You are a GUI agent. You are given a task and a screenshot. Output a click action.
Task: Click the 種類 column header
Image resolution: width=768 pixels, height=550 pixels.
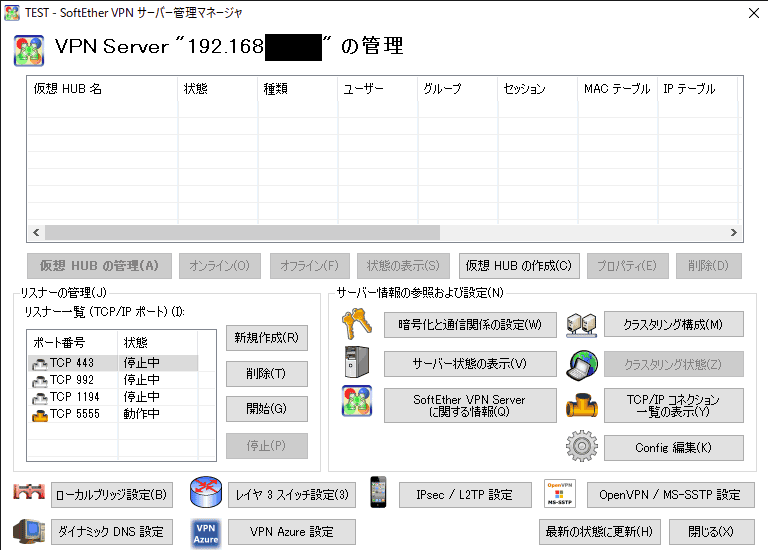point(297,89)
